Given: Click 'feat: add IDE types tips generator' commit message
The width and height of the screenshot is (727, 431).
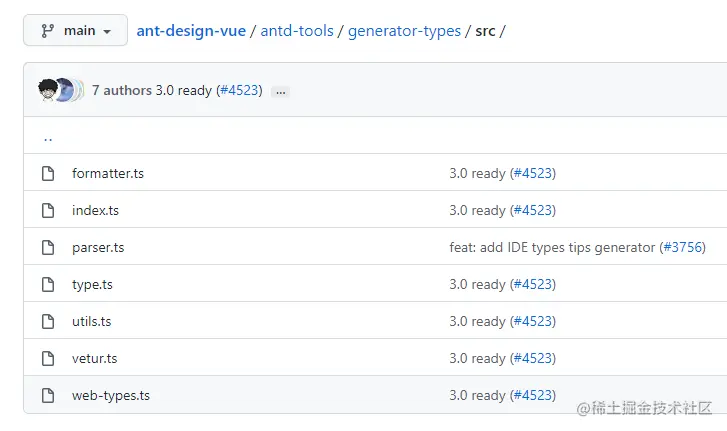Looking at the screenshot, I should 552,247.
